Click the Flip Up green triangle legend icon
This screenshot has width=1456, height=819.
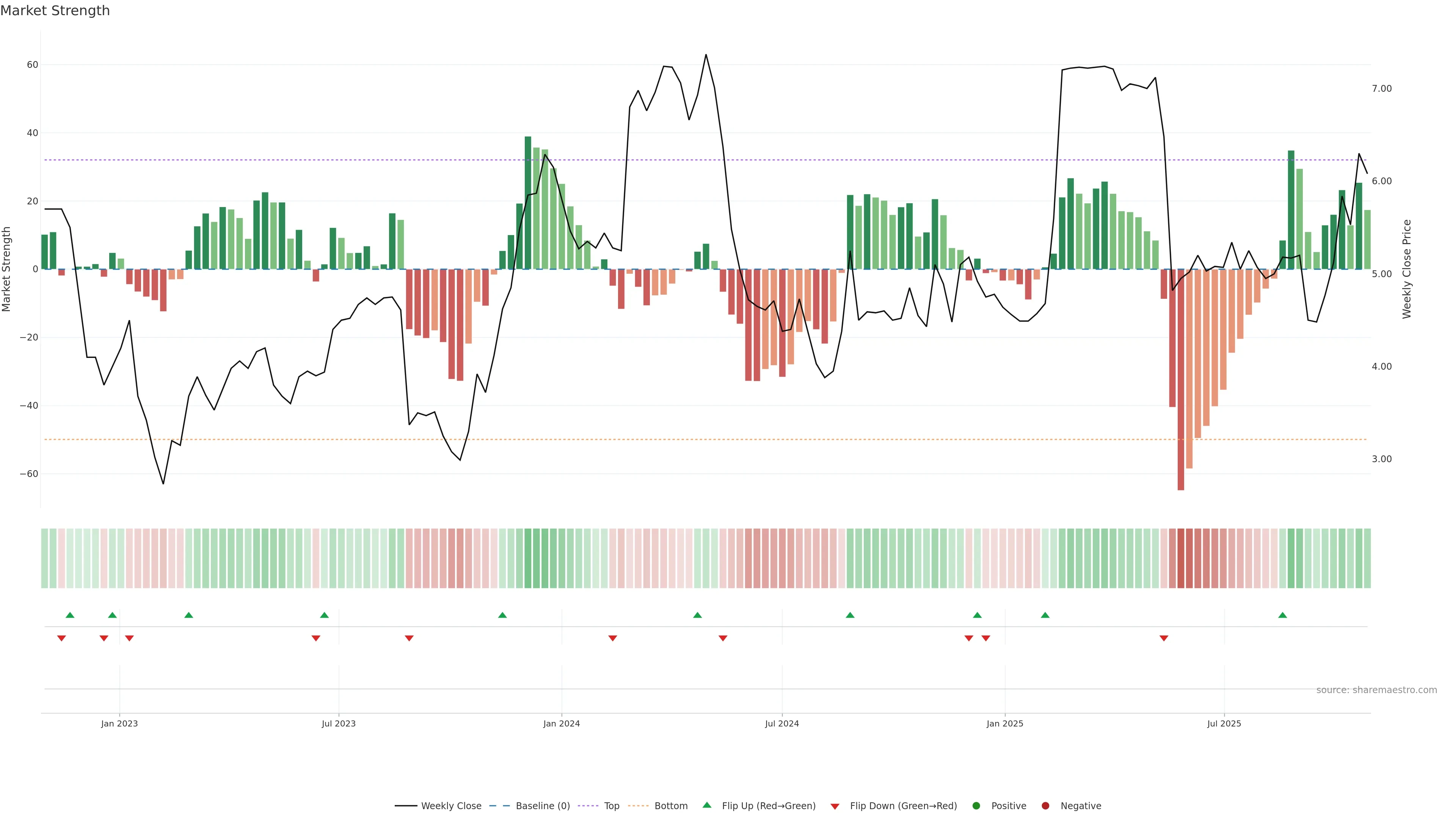click(706, 805)
